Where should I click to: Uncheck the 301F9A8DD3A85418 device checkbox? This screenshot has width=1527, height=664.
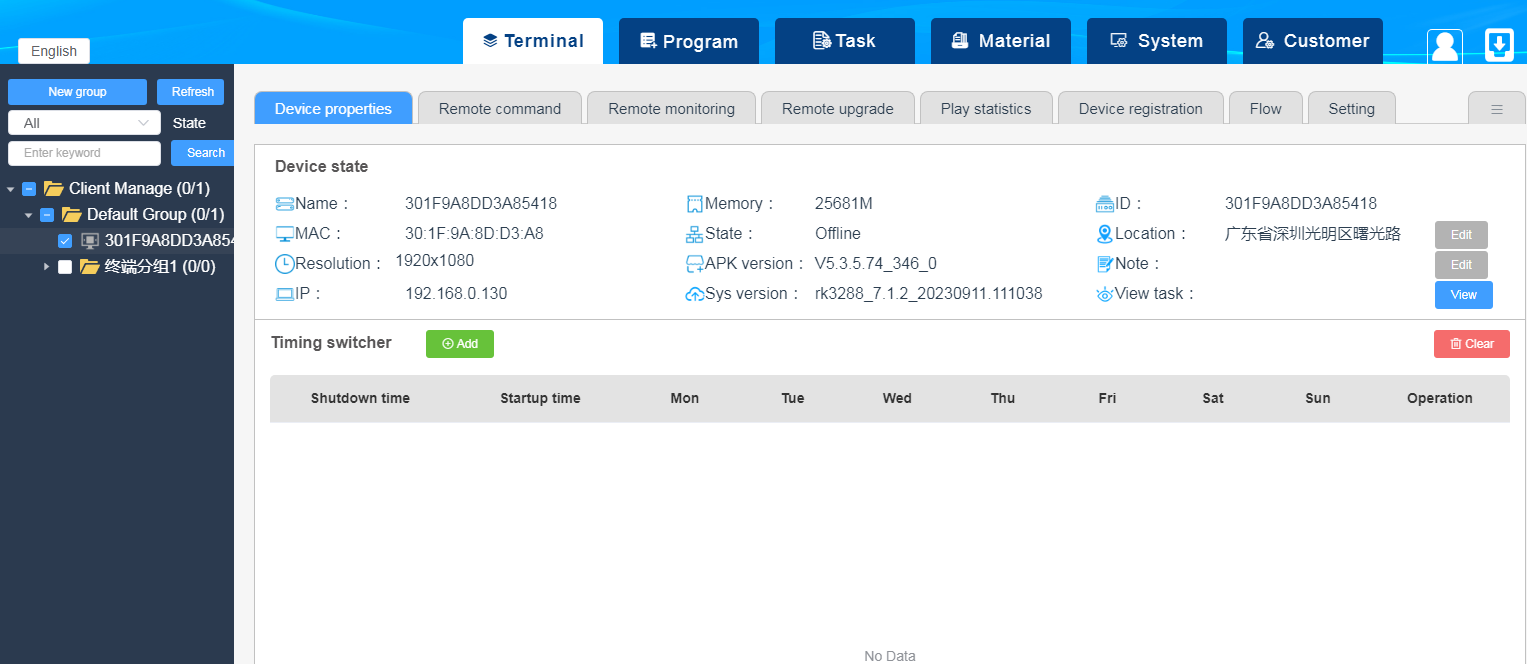pyautogui.click(x=65, y=240)
